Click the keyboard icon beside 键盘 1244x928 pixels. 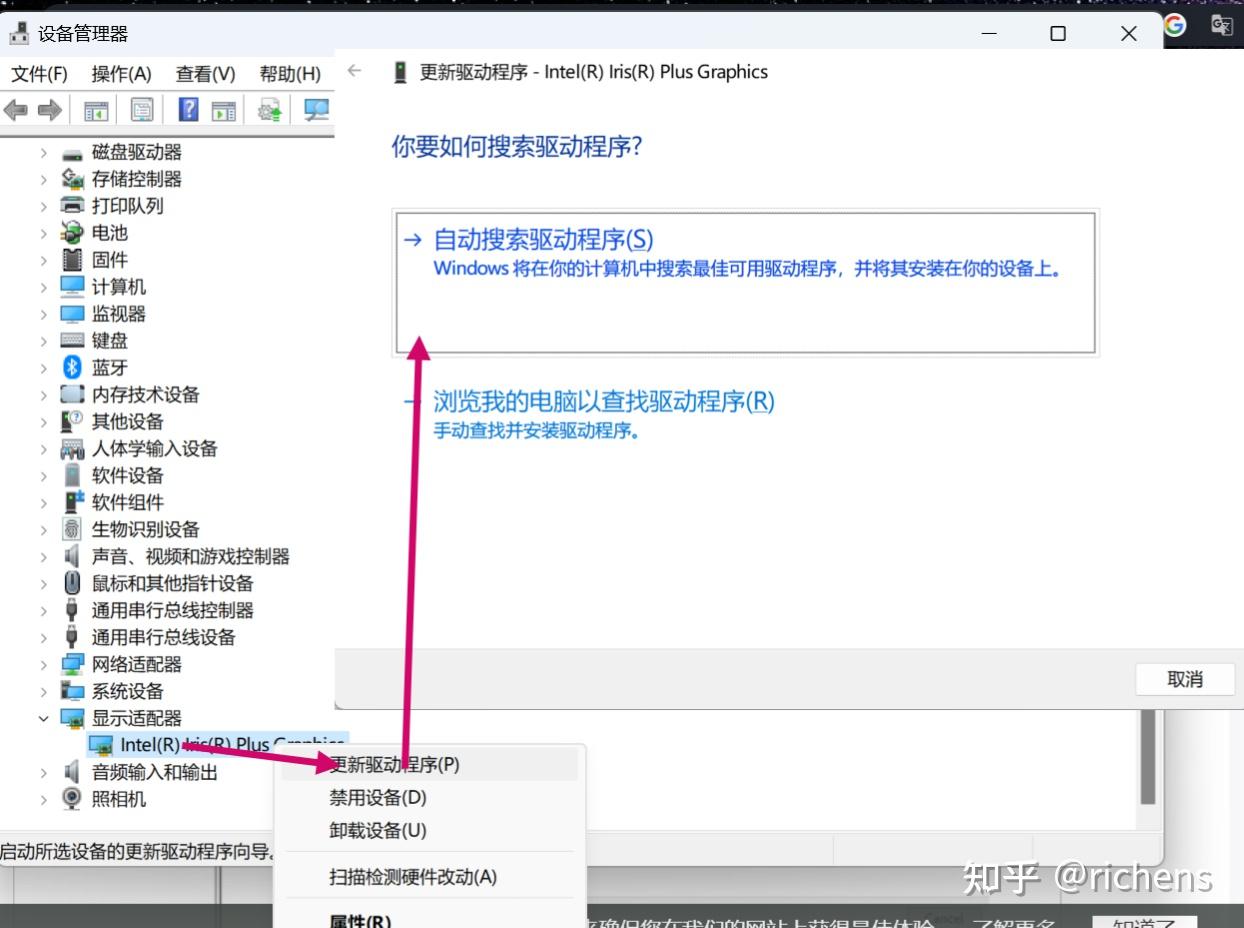[72, 340]
